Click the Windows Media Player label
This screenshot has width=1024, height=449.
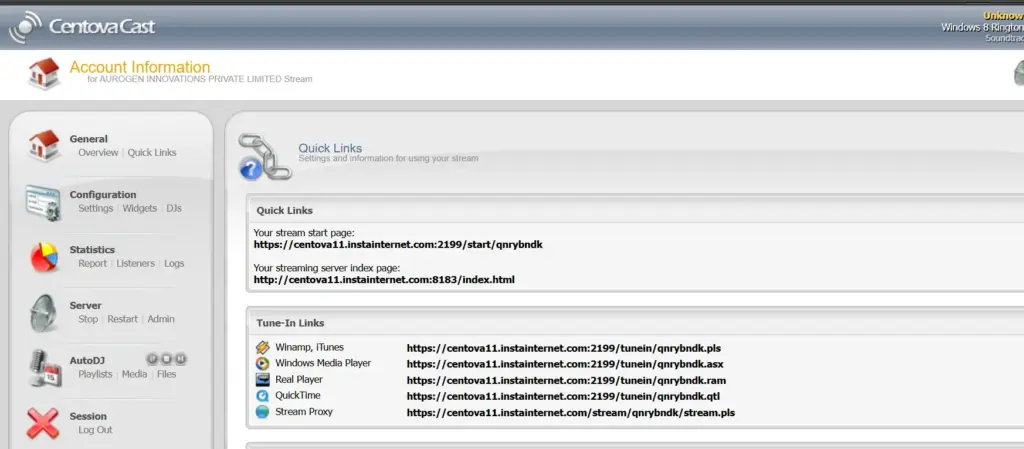(x=323, y=363)
